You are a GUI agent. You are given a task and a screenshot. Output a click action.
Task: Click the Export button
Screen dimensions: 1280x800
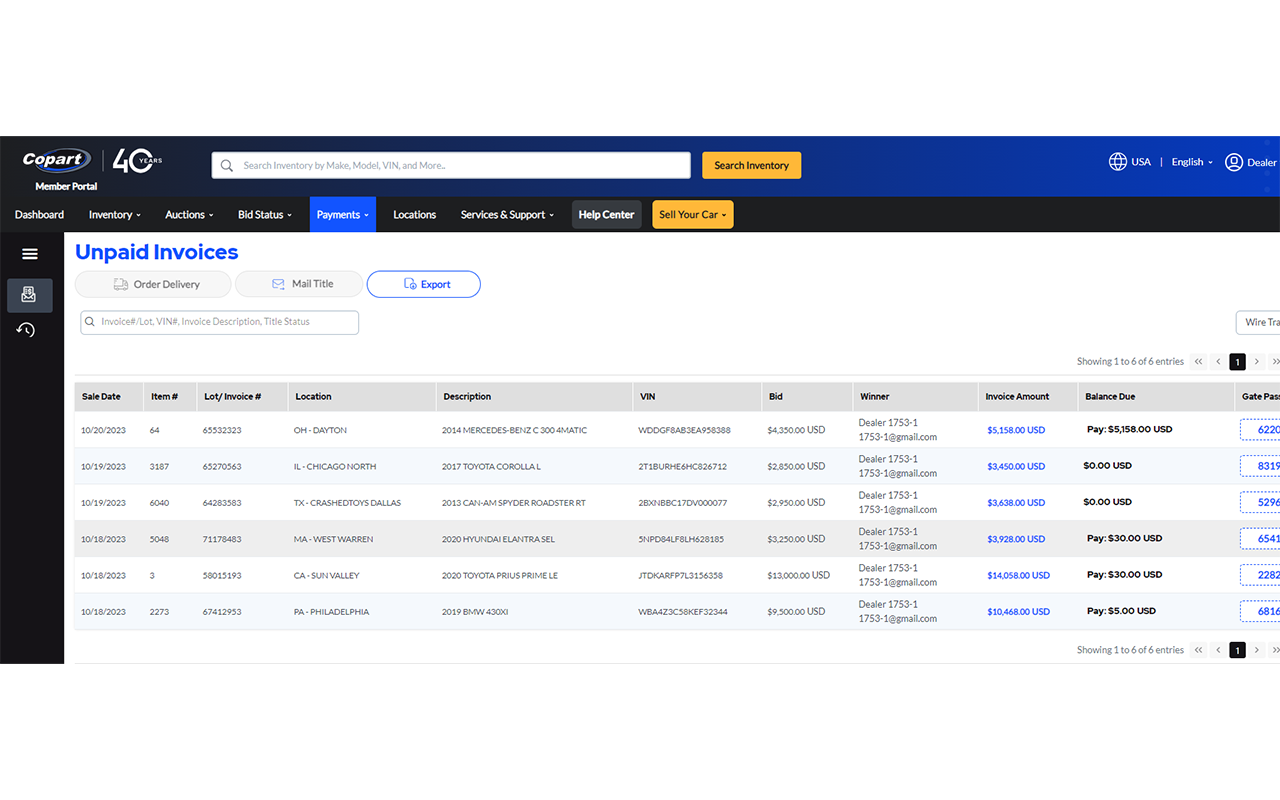(424, 284)
